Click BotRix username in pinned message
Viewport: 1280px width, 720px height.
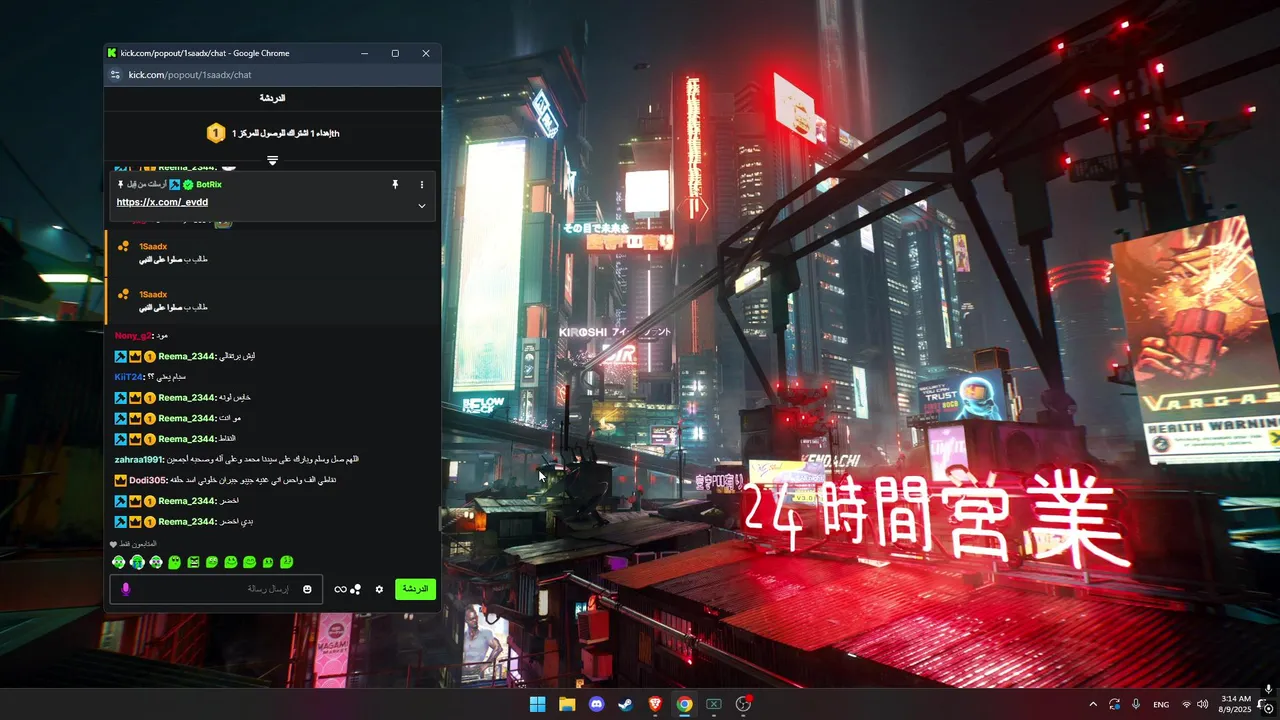pyautogui.click(x=209, y=185)
